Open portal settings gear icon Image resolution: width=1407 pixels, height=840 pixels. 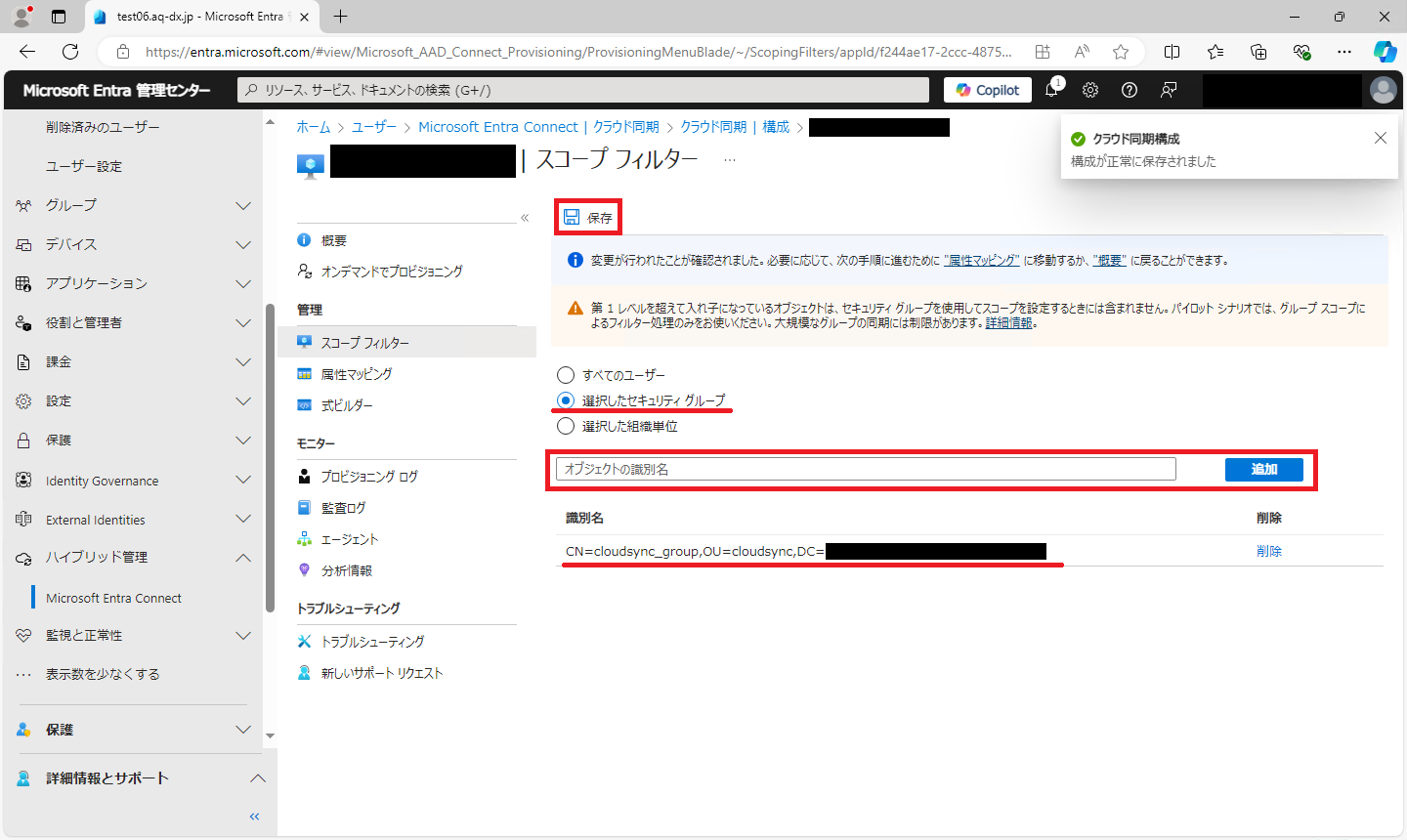click(1090, 90)
